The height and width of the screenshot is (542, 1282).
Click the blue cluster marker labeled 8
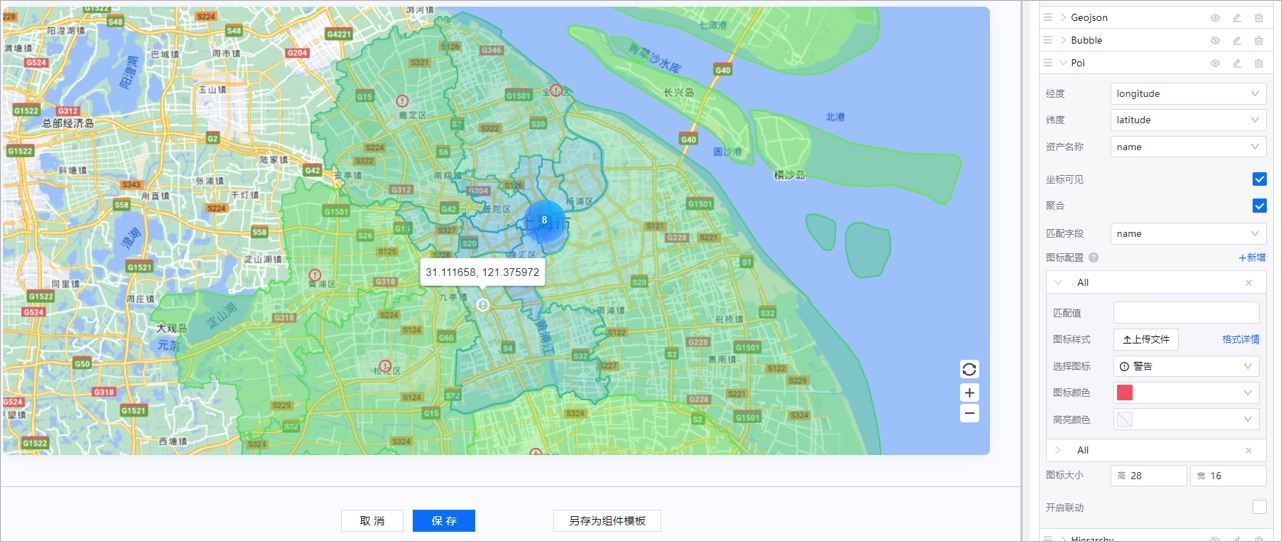544,220
